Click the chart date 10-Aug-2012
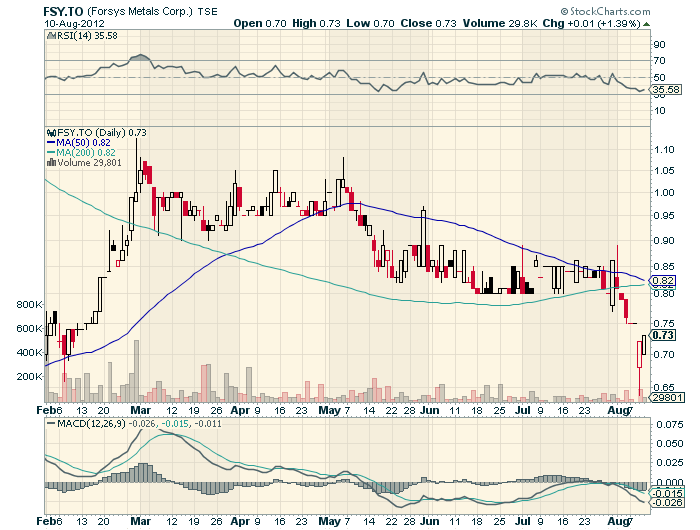700x530 pixels. click(74, 24)
